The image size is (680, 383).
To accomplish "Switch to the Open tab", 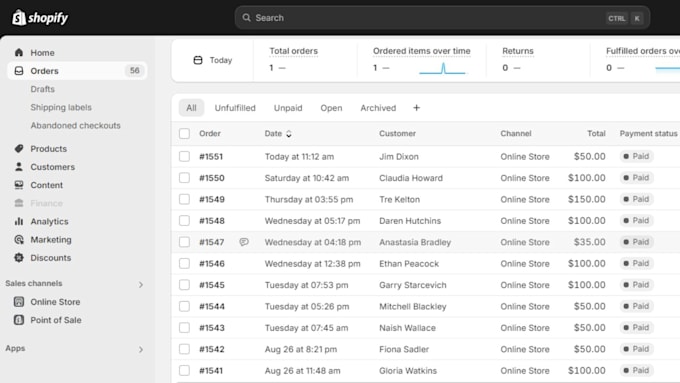I will click(331, 108).
